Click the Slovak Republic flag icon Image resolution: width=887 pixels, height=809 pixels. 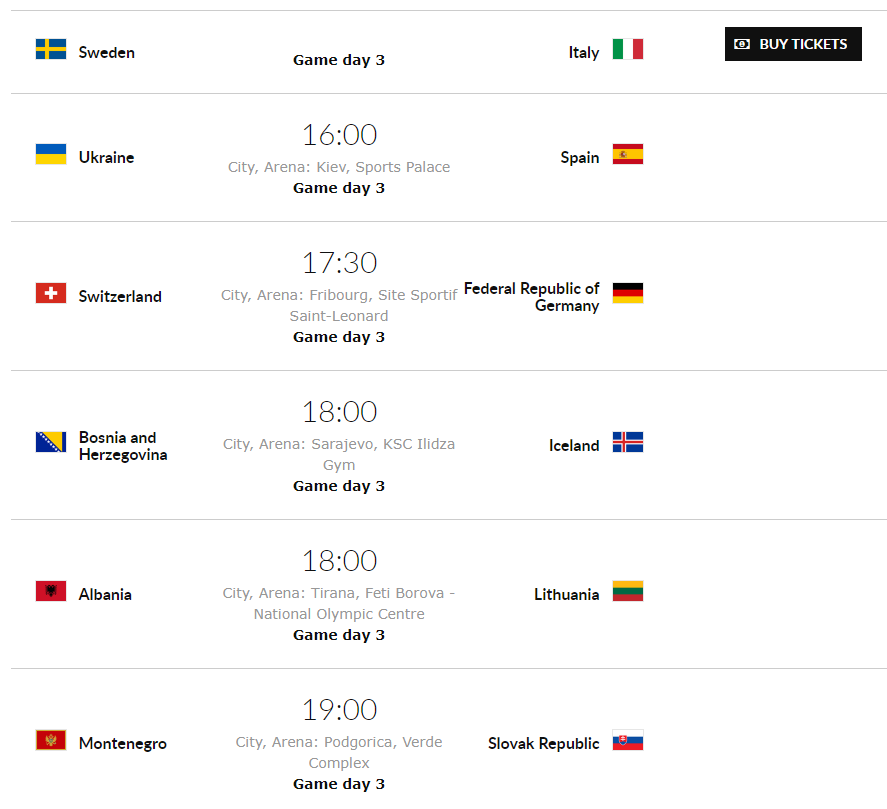tap(628, 740)
